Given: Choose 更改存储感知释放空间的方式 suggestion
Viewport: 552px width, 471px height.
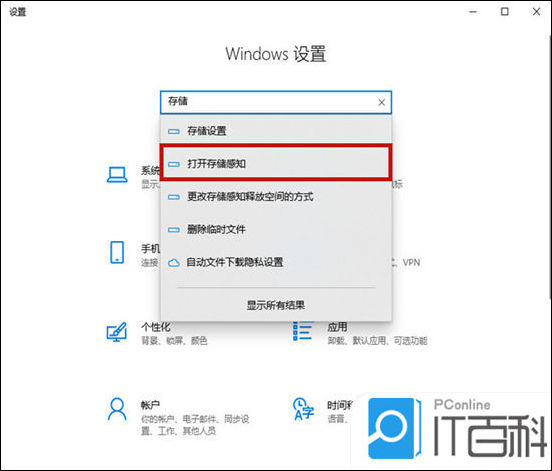Looking at the screenshot, I should coord(276,196).
